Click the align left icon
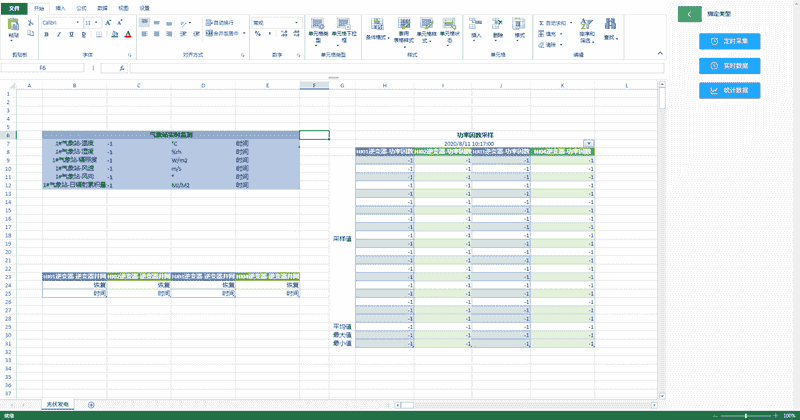The width and height of the screenshot is (800, 420). point(144,34)
